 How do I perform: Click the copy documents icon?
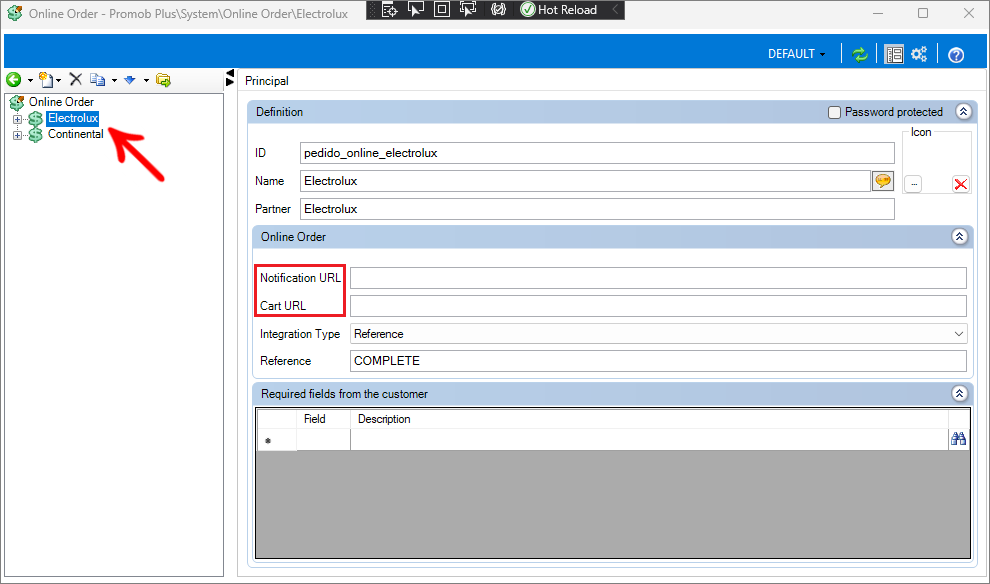point(97,80)
